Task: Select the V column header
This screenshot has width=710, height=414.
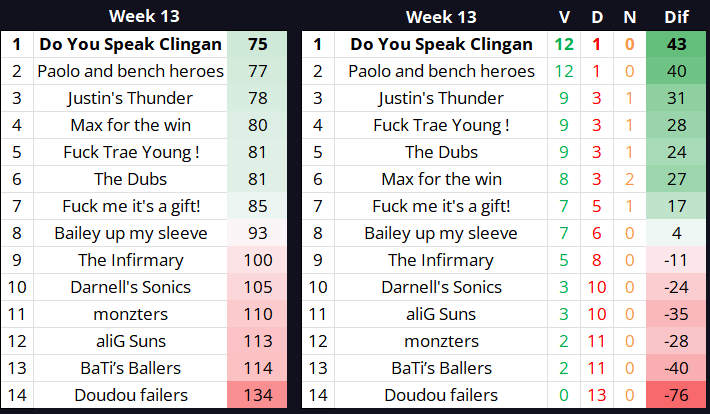Action: point(564,17)
